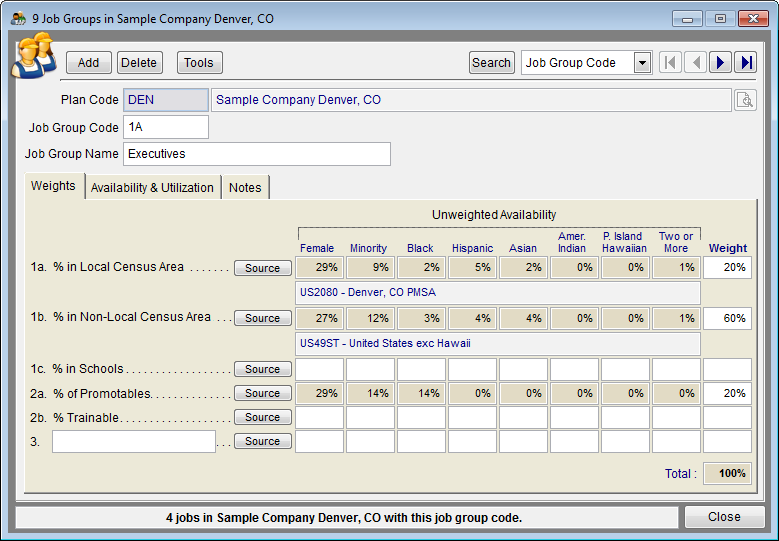
Task: Click the empty weight field for Schools
Action: pos(727,370)
